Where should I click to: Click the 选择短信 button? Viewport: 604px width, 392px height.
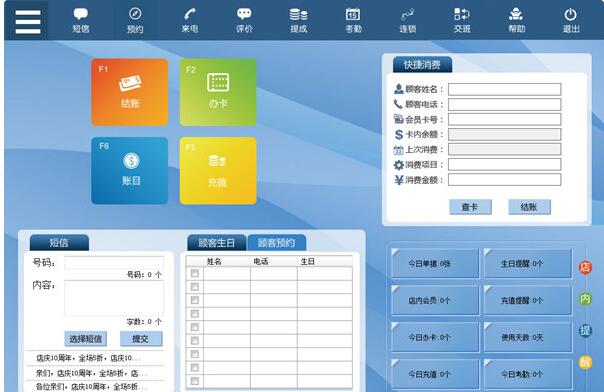click(x=86, y=339)
